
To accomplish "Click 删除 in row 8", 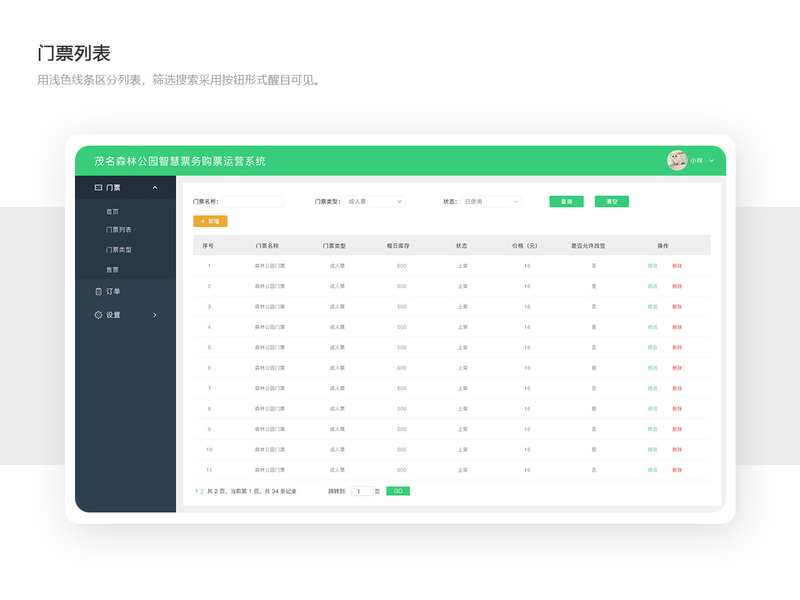I will (x=677, y=409).
